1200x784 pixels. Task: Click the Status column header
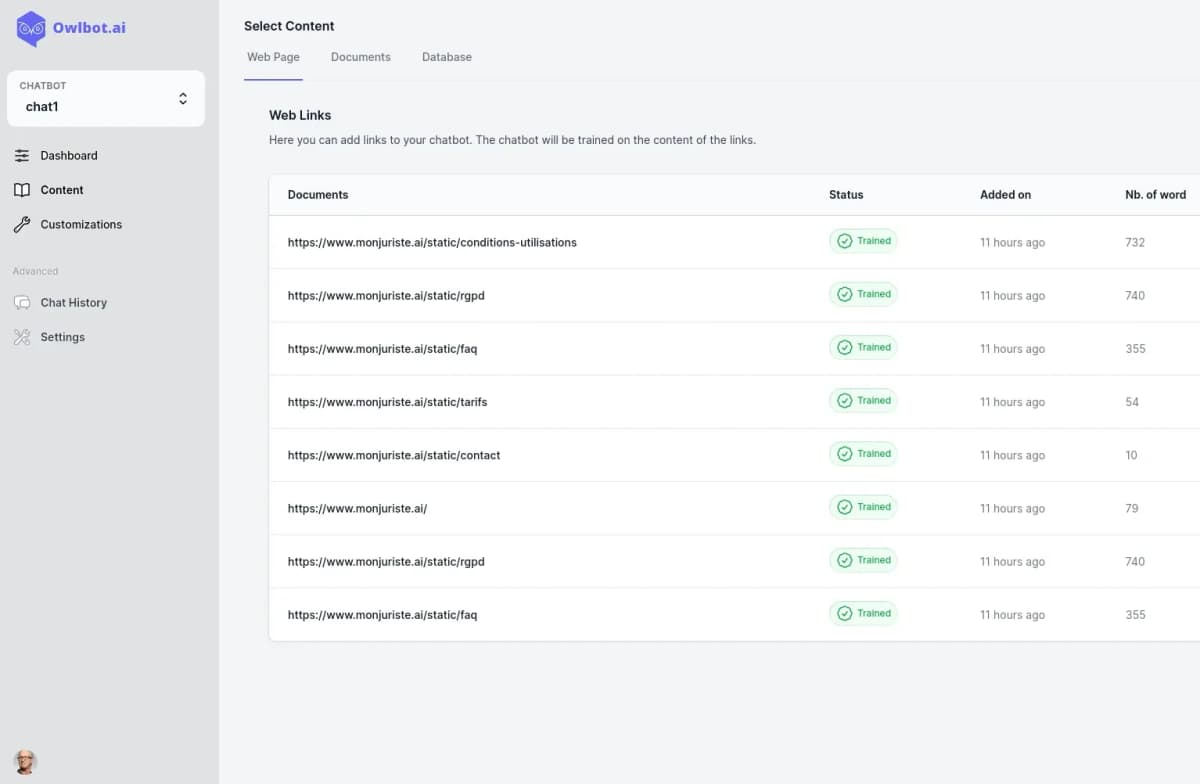[846, 195]
